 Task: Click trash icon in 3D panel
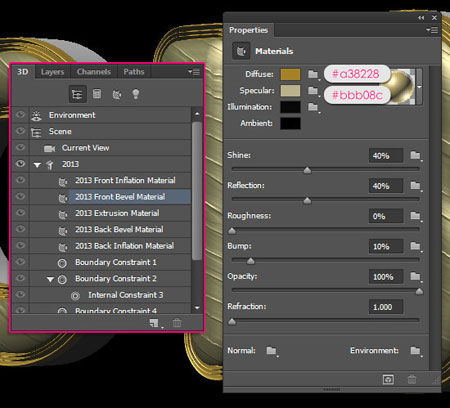177,323
